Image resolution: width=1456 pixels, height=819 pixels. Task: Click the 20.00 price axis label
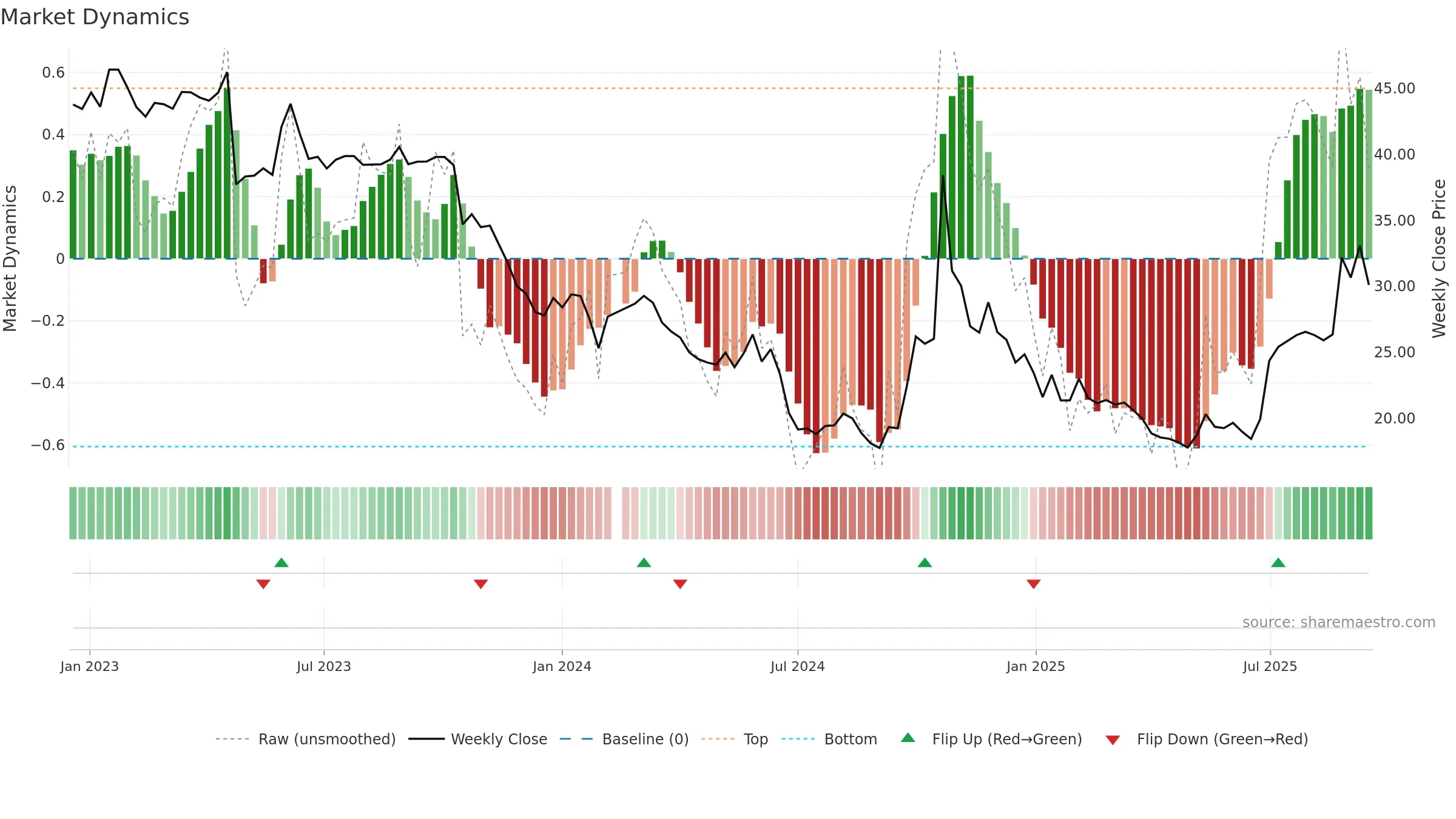click(1395, 418)
